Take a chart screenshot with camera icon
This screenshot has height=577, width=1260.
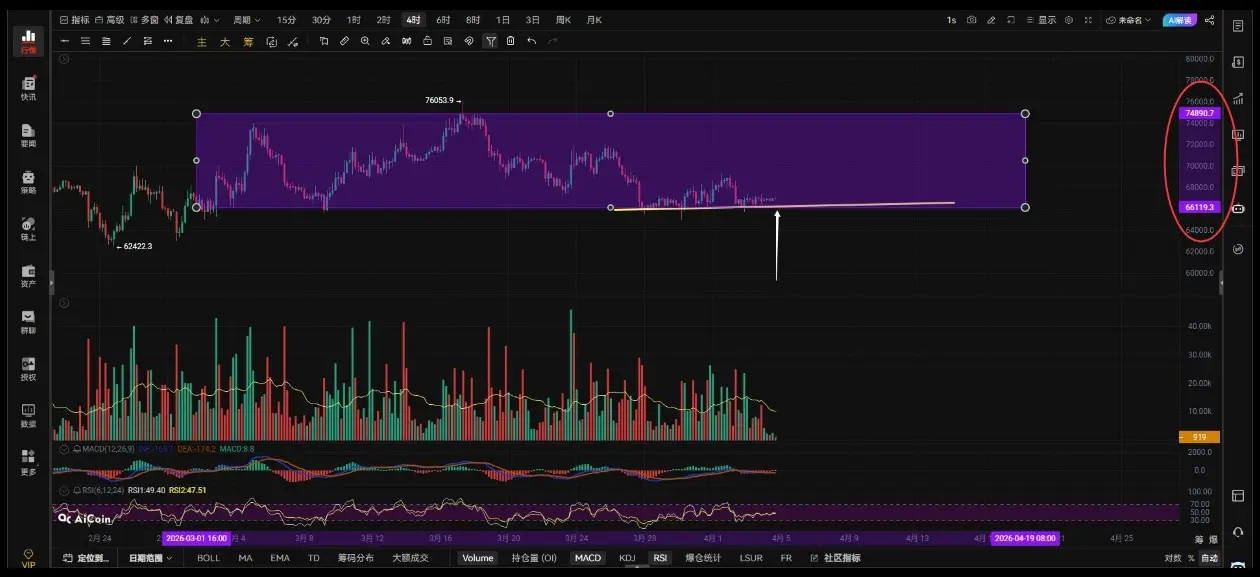[x=971, y=20]
